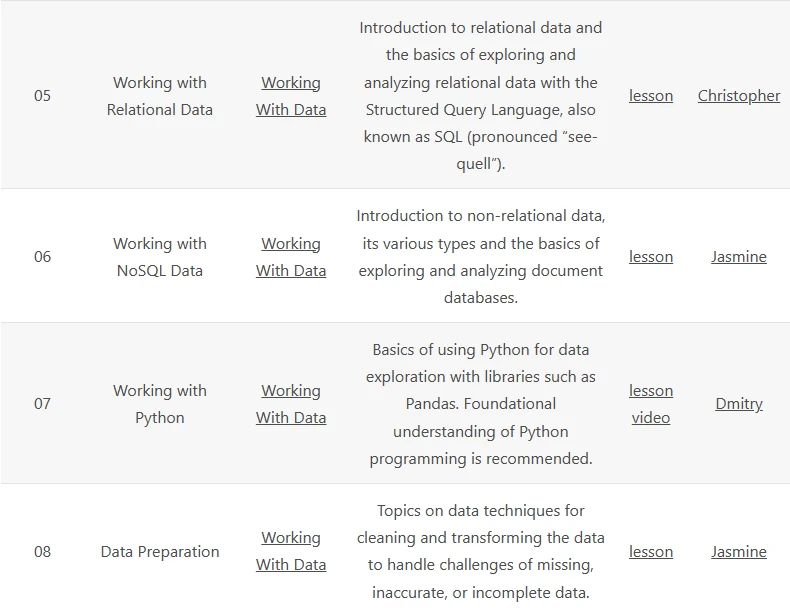Image resolution: width=790 pixels, height=615 pixels.
Task: Open Christopher's author profile link
Action: tap(739, 96)
